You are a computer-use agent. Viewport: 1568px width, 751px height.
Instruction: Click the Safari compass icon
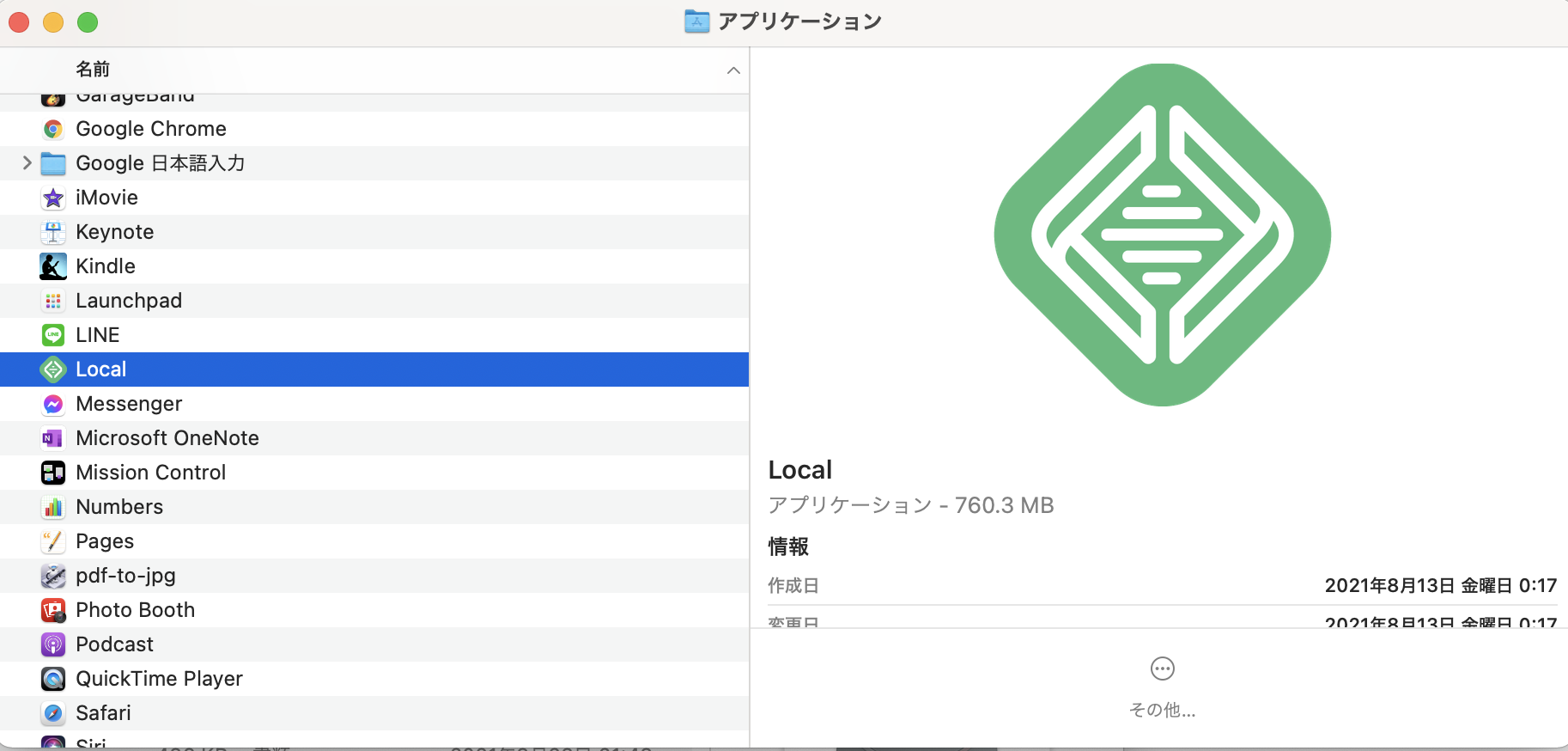click(53, 713)
